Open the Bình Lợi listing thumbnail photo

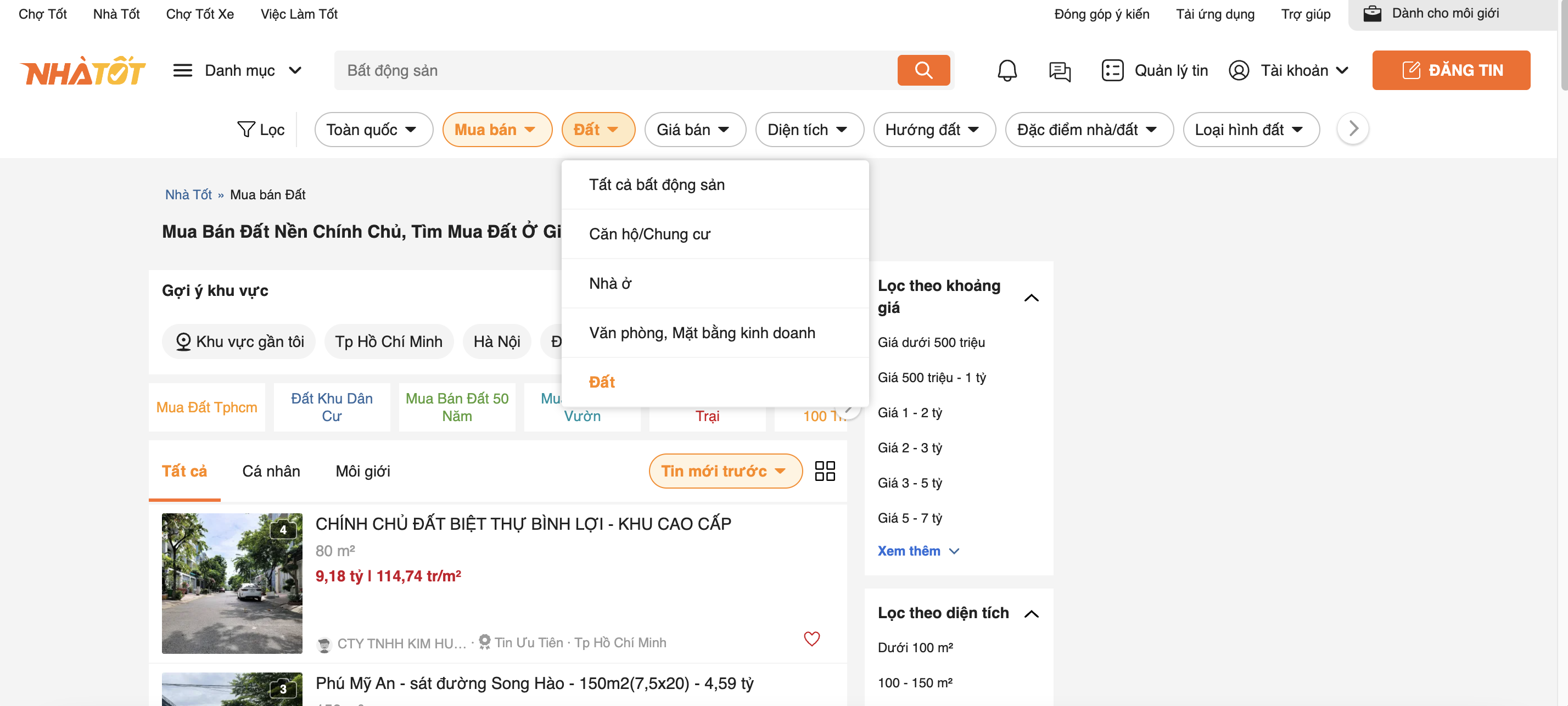[232, 584]
